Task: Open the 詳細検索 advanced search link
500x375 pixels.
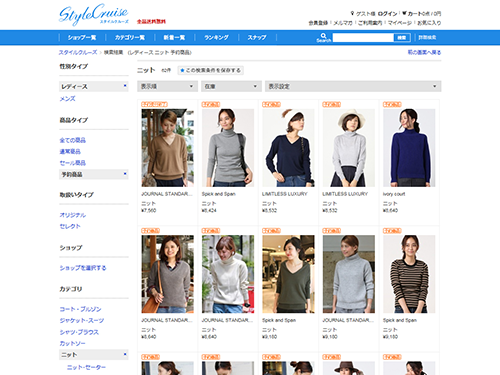Action: point(427,37)
